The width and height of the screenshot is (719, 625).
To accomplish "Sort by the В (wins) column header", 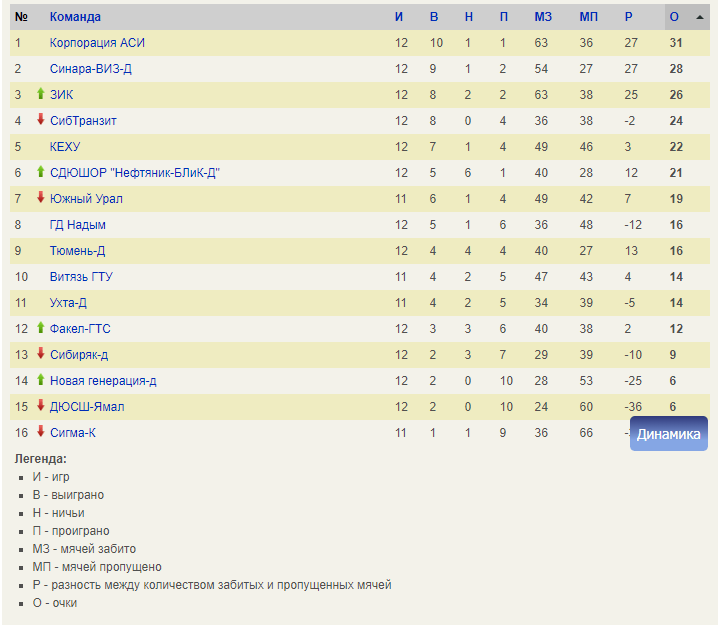I will tap(434, 17).
